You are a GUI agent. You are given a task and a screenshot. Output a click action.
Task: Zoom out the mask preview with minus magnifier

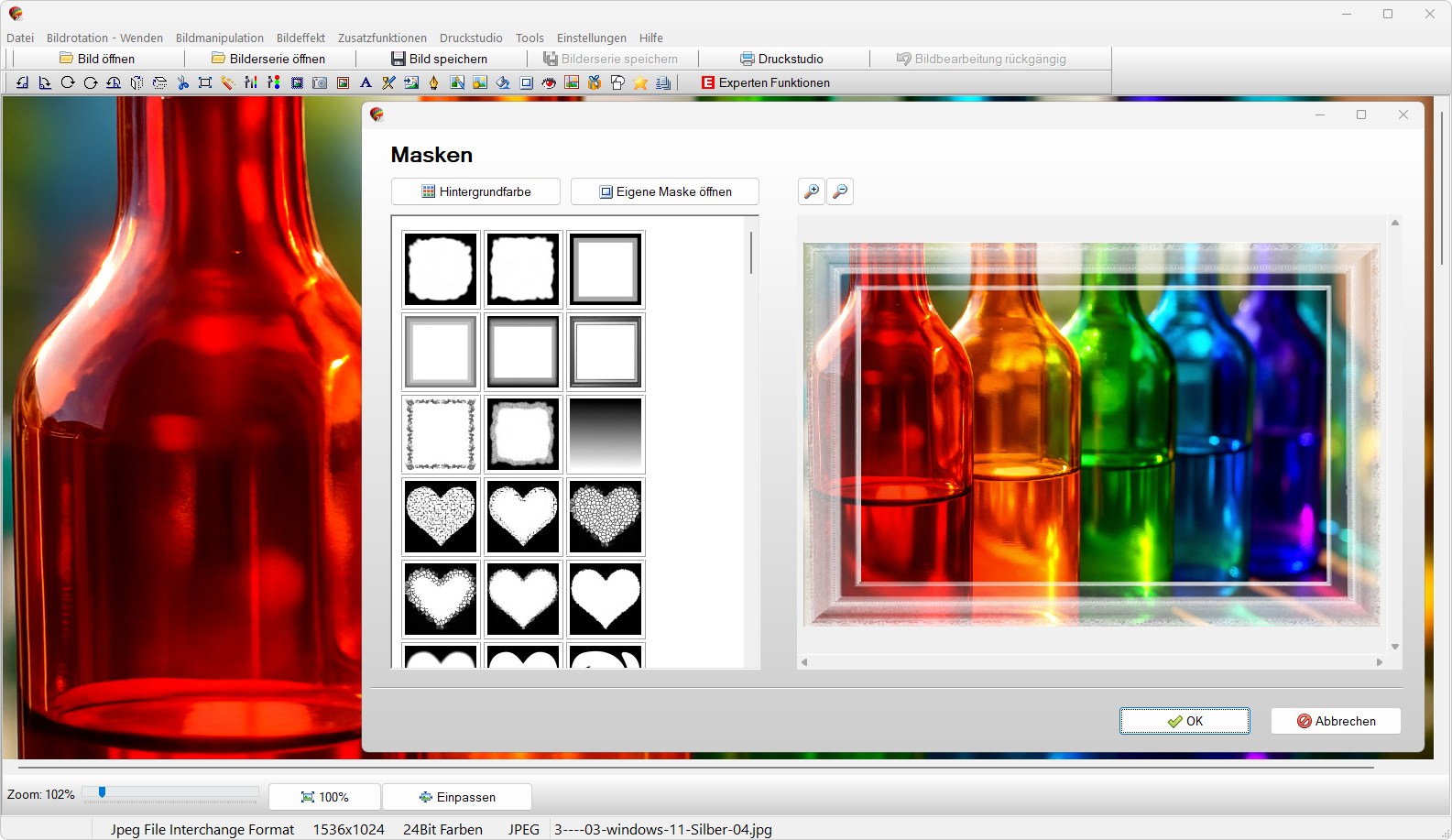pyautogui.click(x=840, y=191)
